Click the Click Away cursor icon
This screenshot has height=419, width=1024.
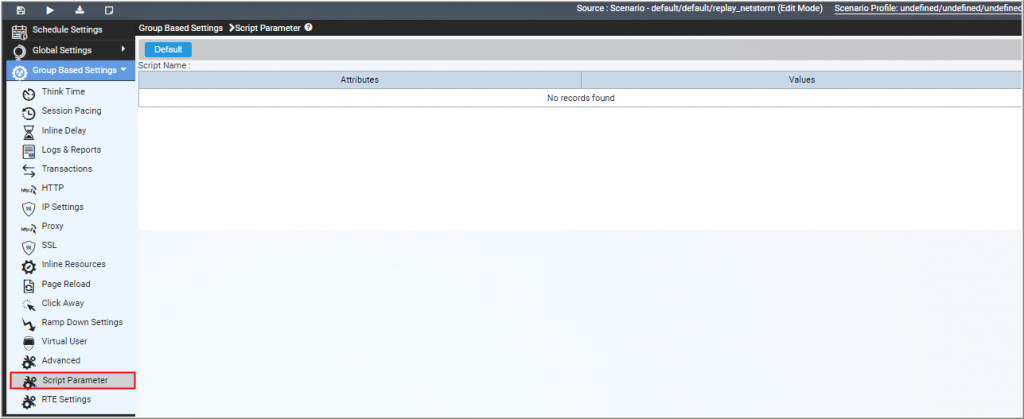(x=28, y=305)
